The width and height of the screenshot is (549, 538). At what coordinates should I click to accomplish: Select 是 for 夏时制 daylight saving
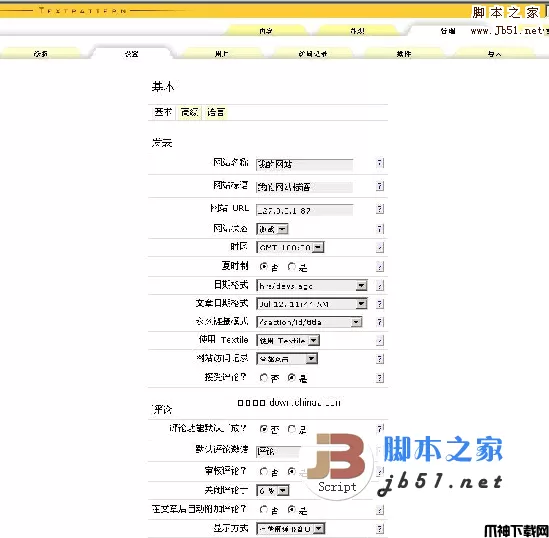pyautogui.click(x=292, y=267)
